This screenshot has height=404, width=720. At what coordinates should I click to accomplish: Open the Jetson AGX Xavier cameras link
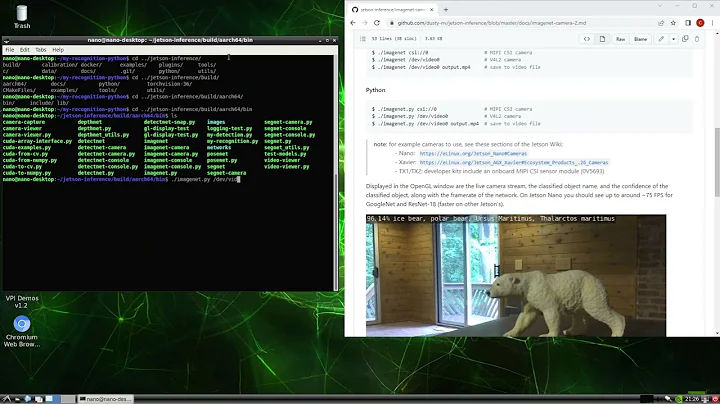pos(514,162)
